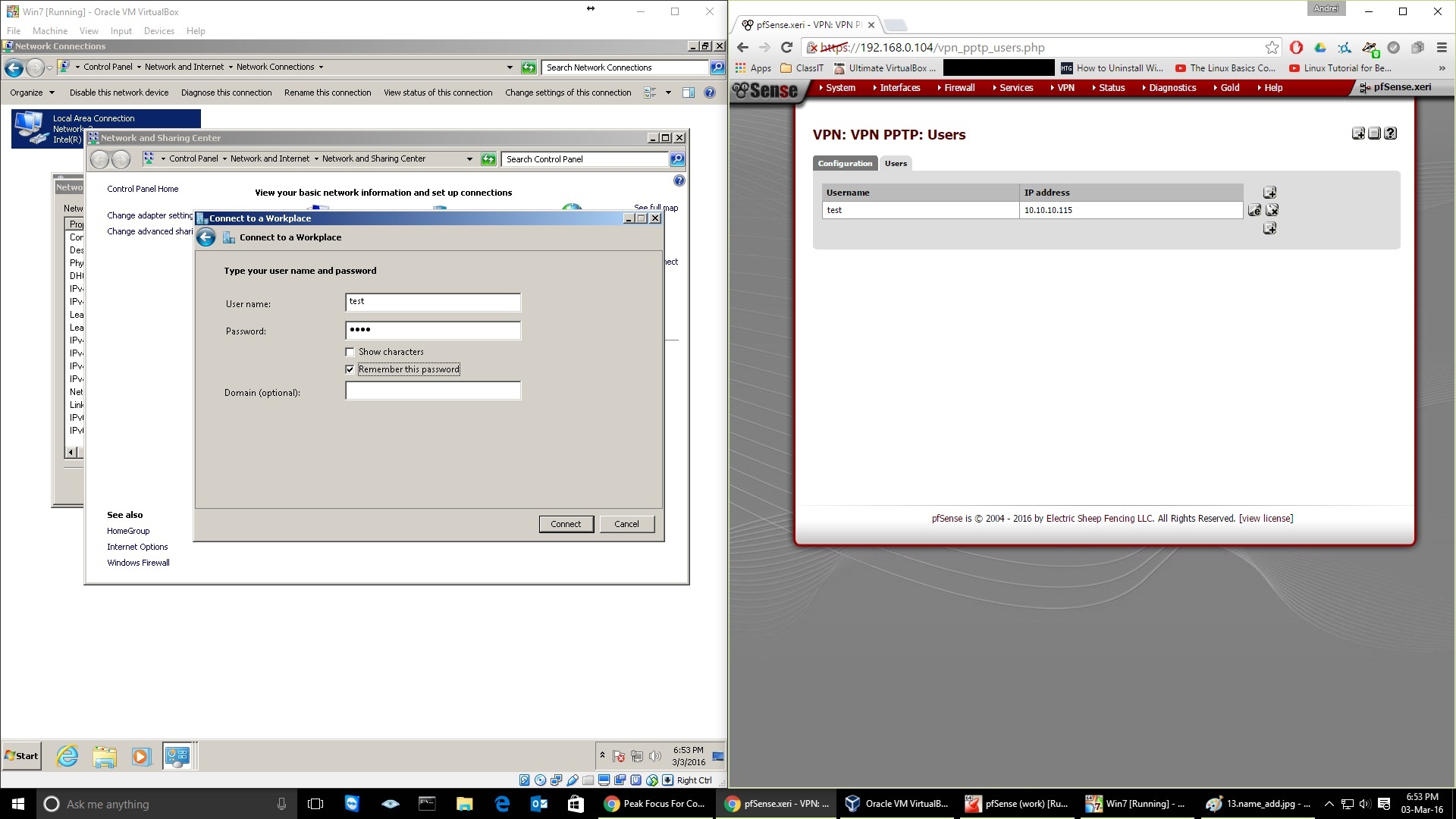The width and height of the screenshot is (1456, 819).
Task: Open Chrome Apps shortcut in bookmarks bar
Action: click(x=752, y=68)
